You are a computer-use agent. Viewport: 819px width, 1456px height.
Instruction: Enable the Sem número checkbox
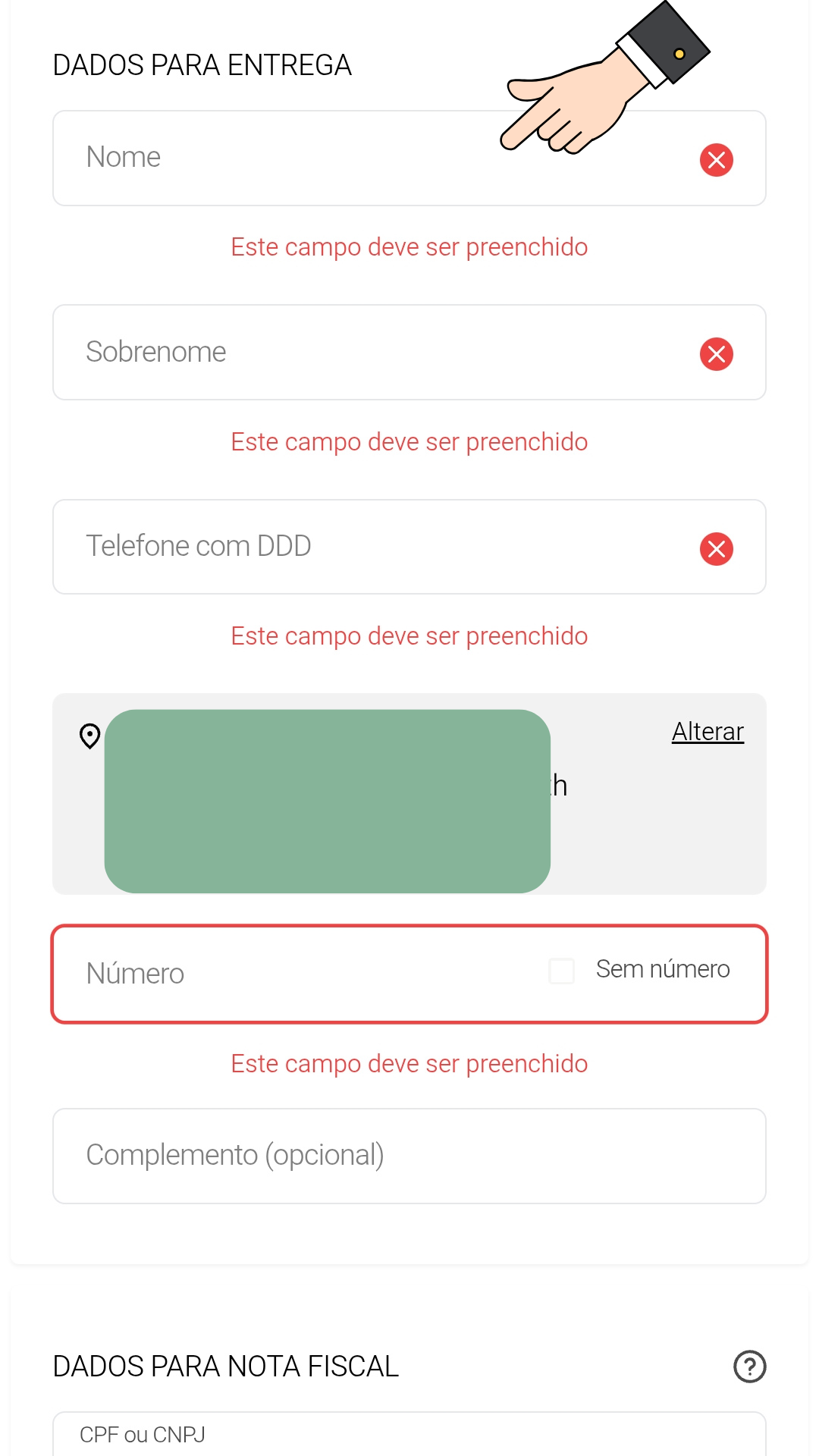click(562, 971)
